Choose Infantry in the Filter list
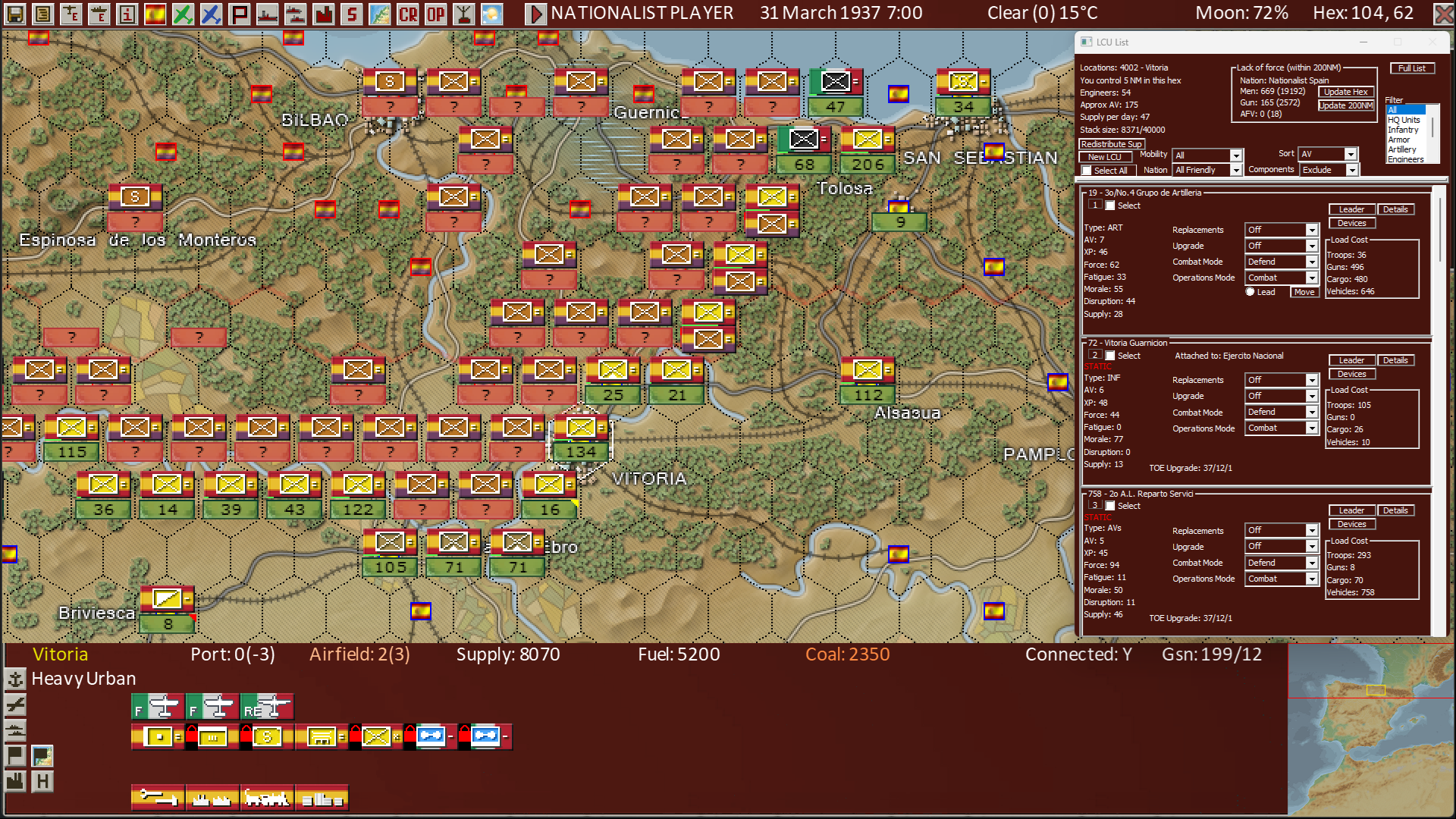Screen dimensions: 1456x819 point(1403,130)
